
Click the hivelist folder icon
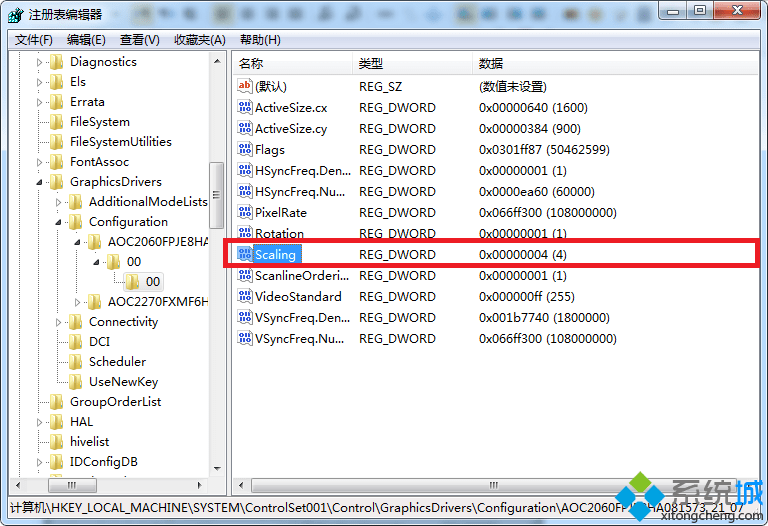pos(57,442)
